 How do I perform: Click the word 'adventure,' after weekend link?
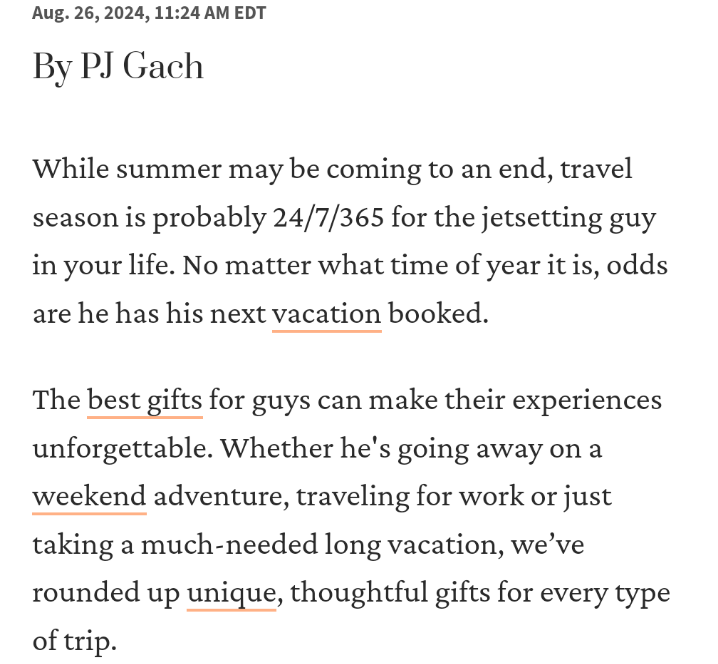pos(221,496)
